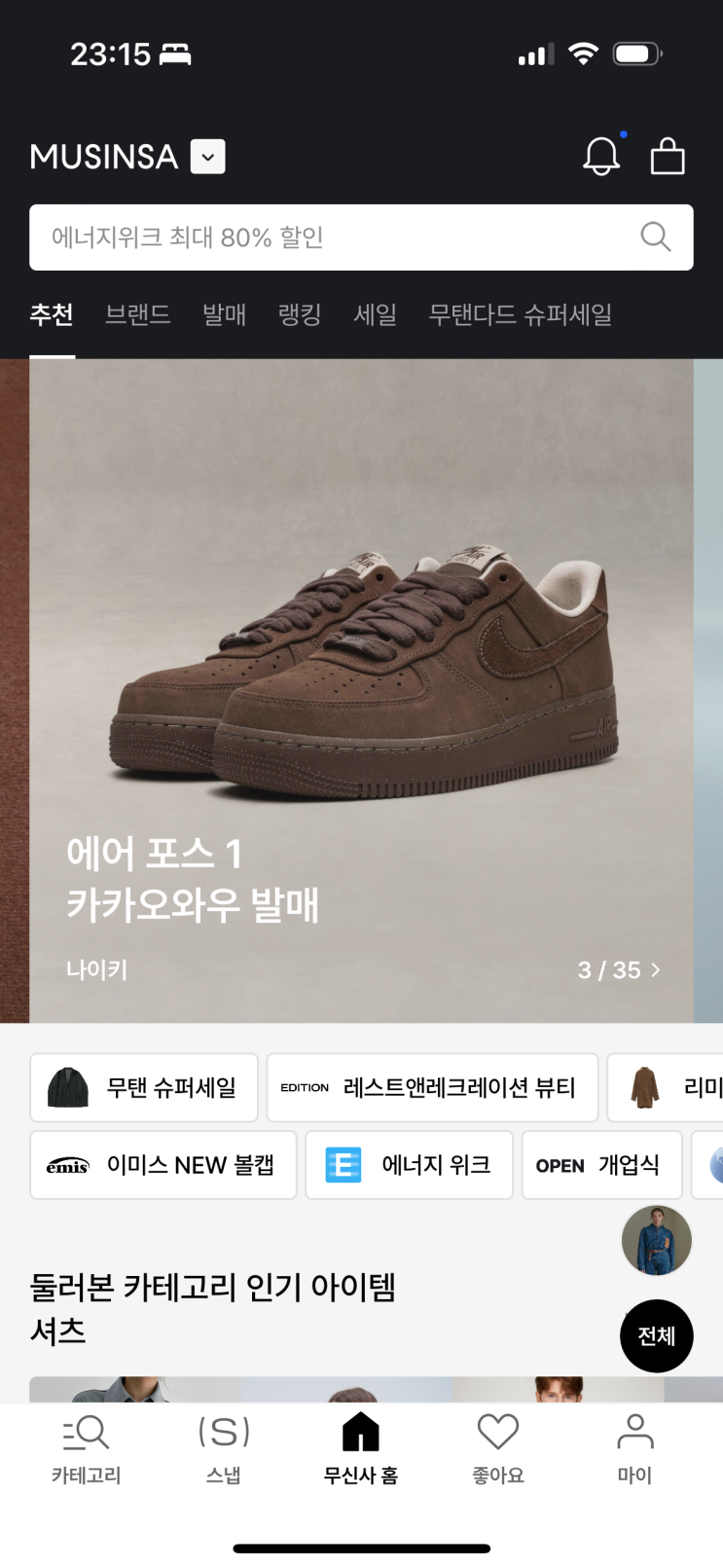The width and height of the screenshot is (723, 1568).
Task: Open the 카테고리 tab in bottom bar
Action: tap(87, 1448)
